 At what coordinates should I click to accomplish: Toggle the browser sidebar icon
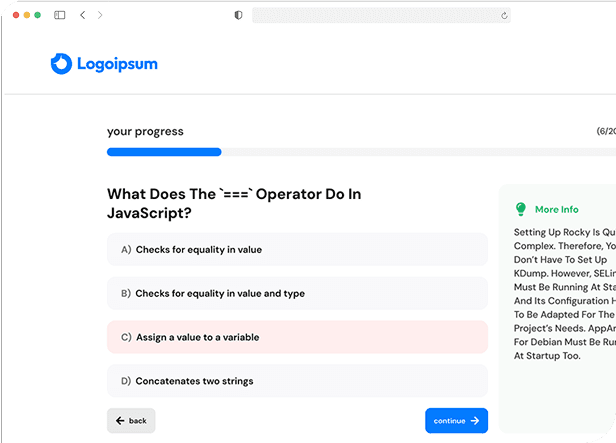60,15
